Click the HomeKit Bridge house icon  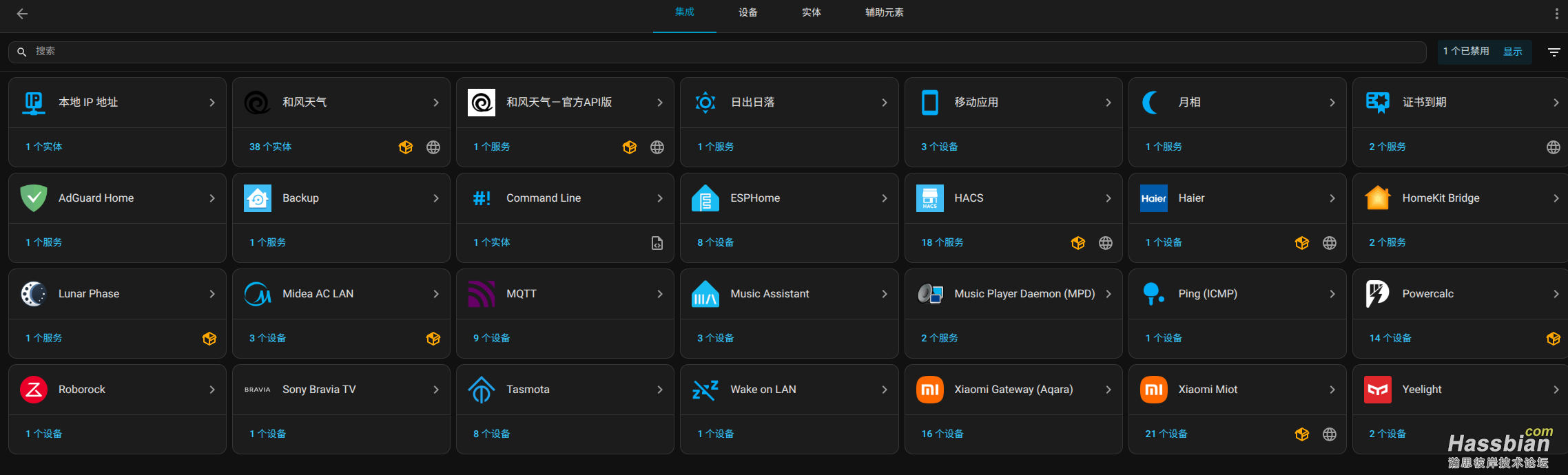pos(1377,198)
